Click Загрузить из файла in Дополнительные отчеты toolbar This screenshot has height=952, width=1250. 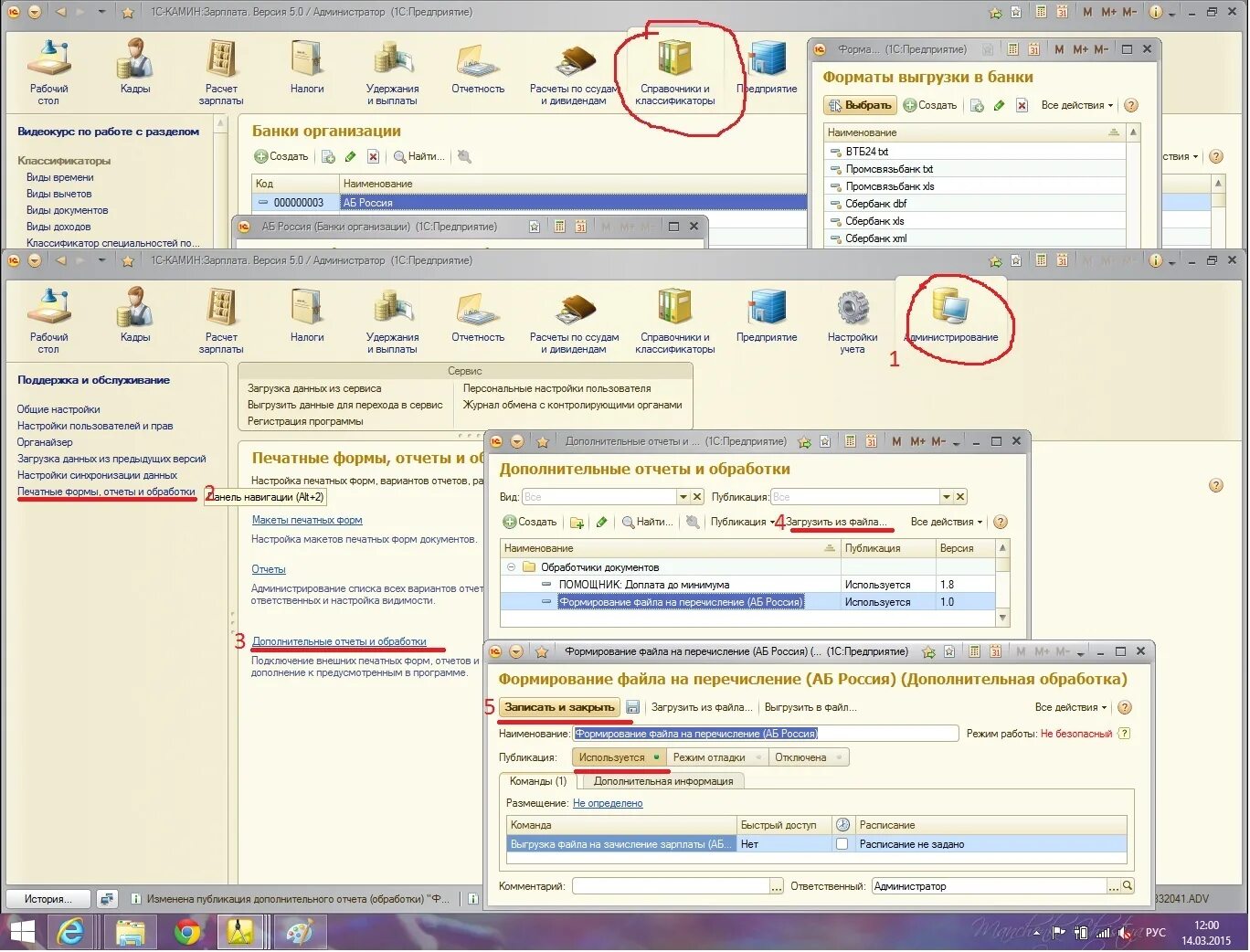point(836,522)
